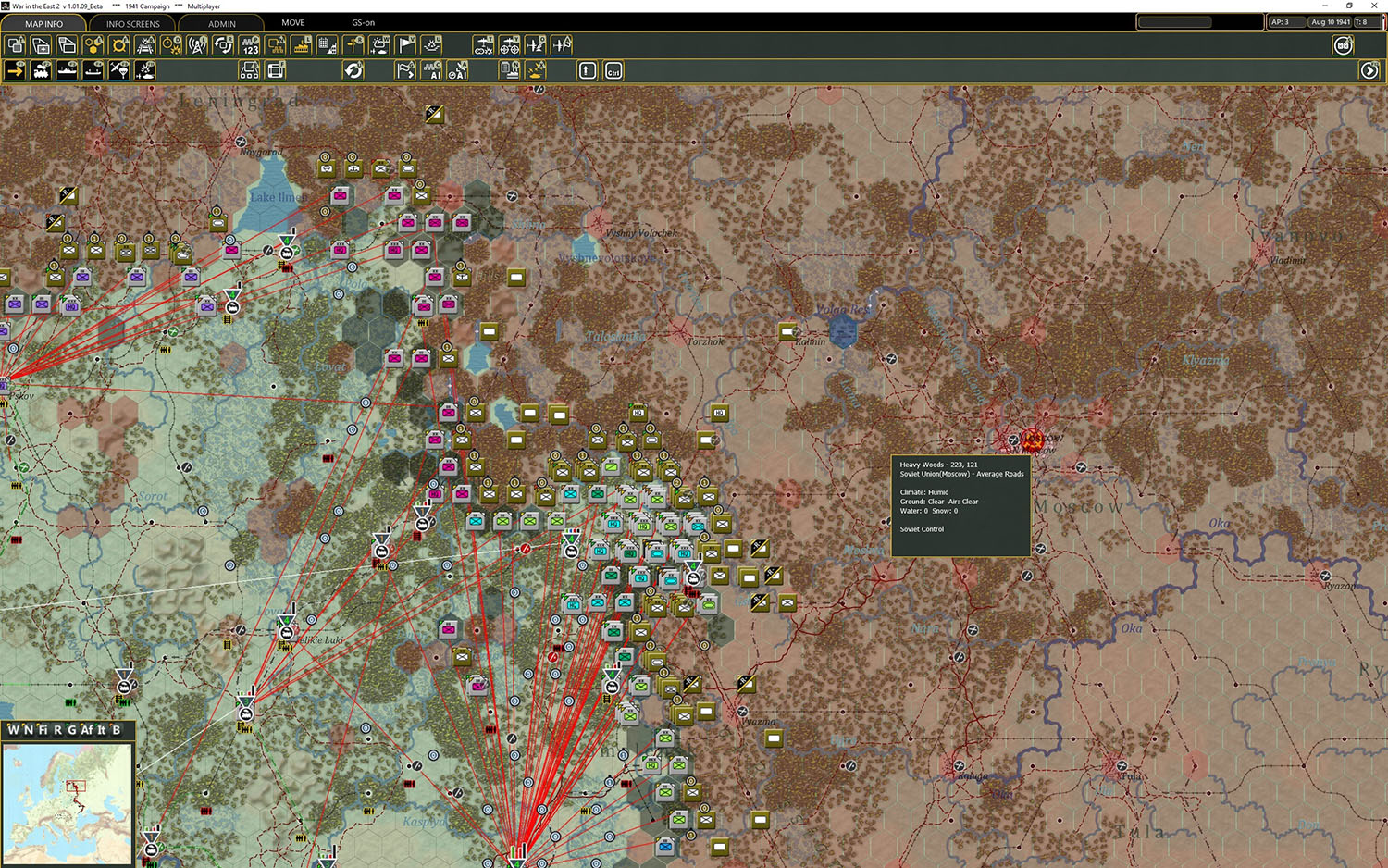
Task: Jump minimap to R region
Action: (57, 730)
